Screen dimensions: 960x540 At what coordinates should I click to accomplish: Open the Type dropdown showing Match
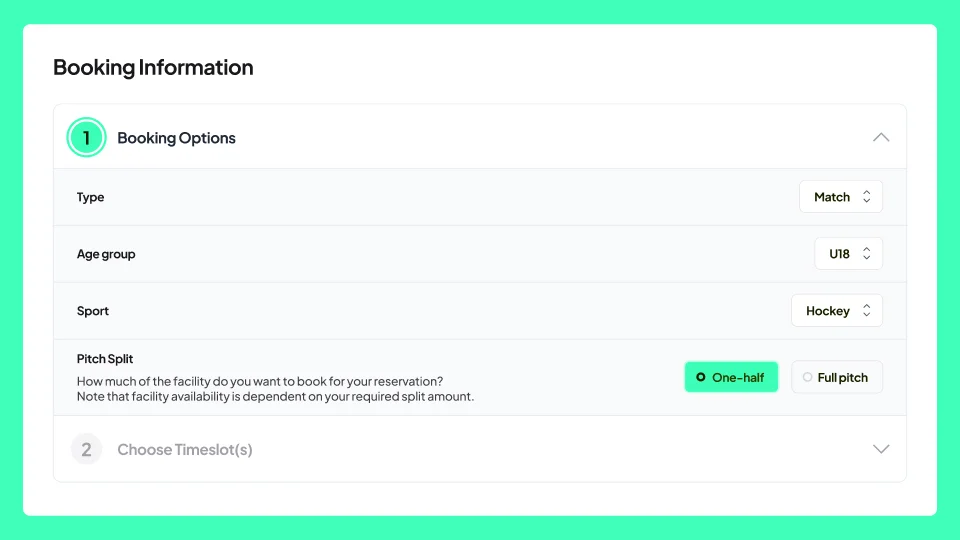click(832, 197)
